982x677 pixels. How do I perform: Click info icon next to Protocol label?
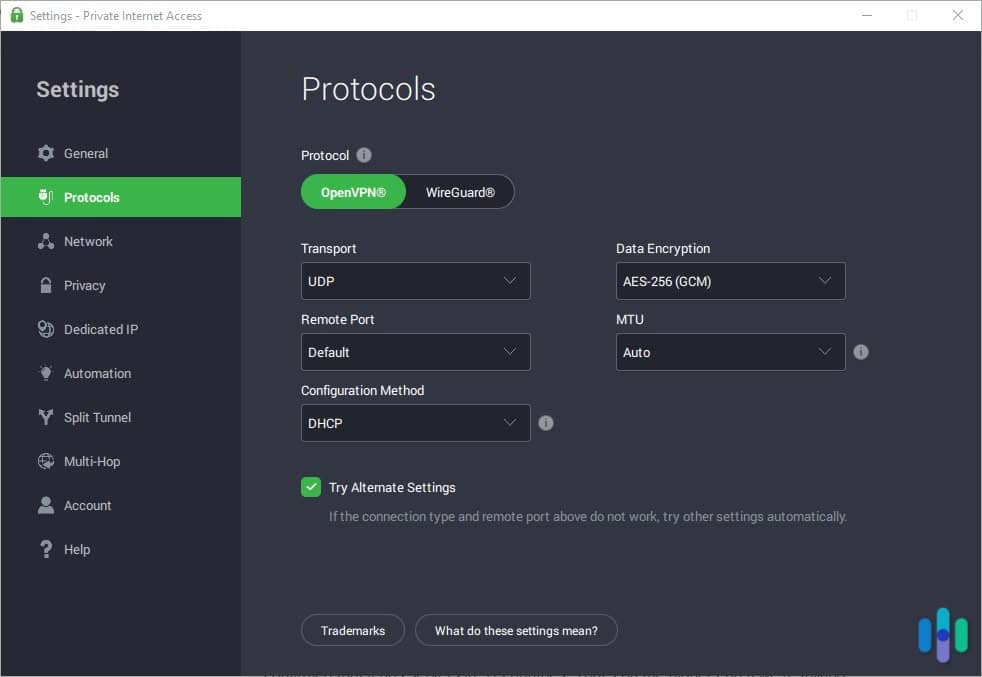click(x=364, y=155)
